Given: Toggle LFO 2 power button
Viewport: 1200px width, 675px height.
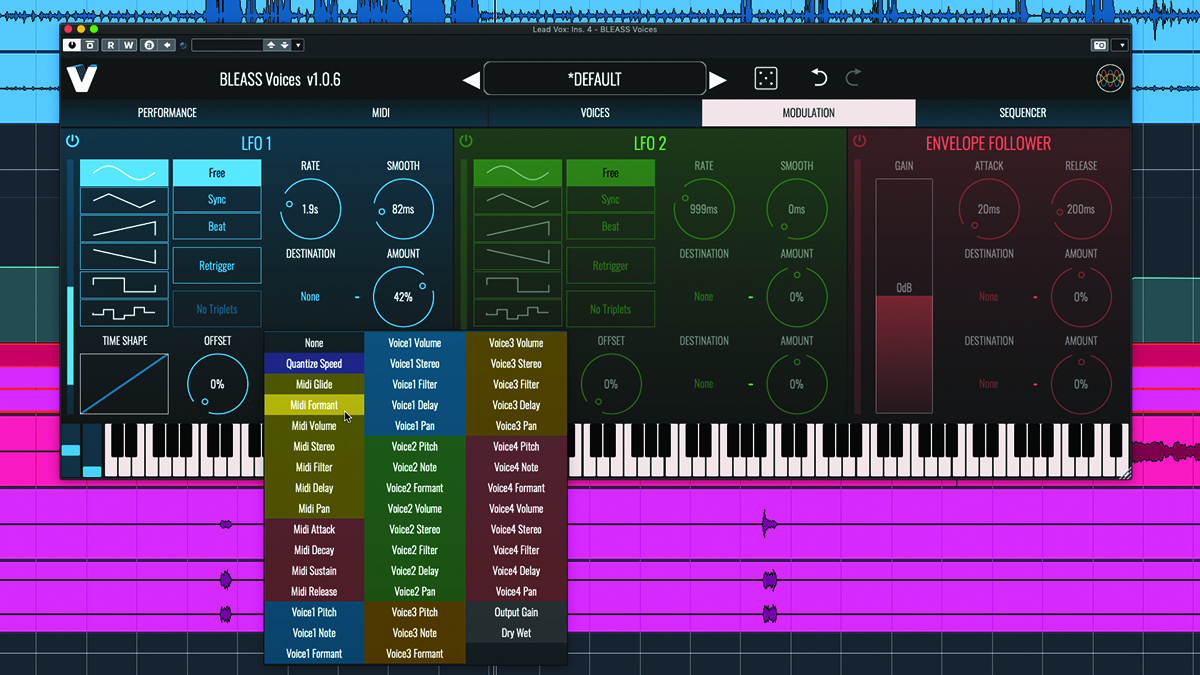Looking at the screenshot, I should (x=466, y=142).
